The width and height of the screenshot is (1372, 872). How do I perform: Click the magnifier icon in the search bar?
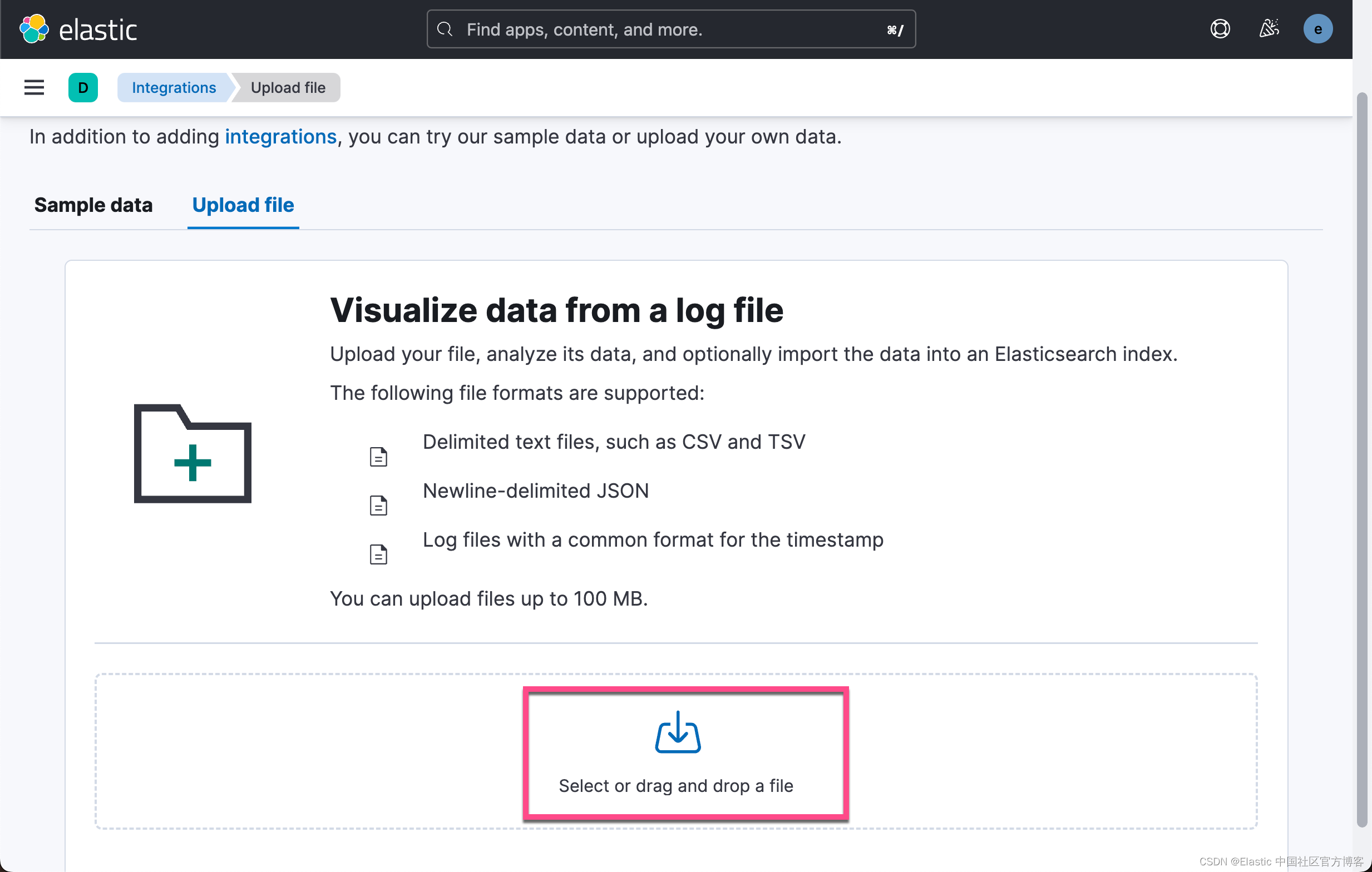pyautogui.click(x=445, y=29)
